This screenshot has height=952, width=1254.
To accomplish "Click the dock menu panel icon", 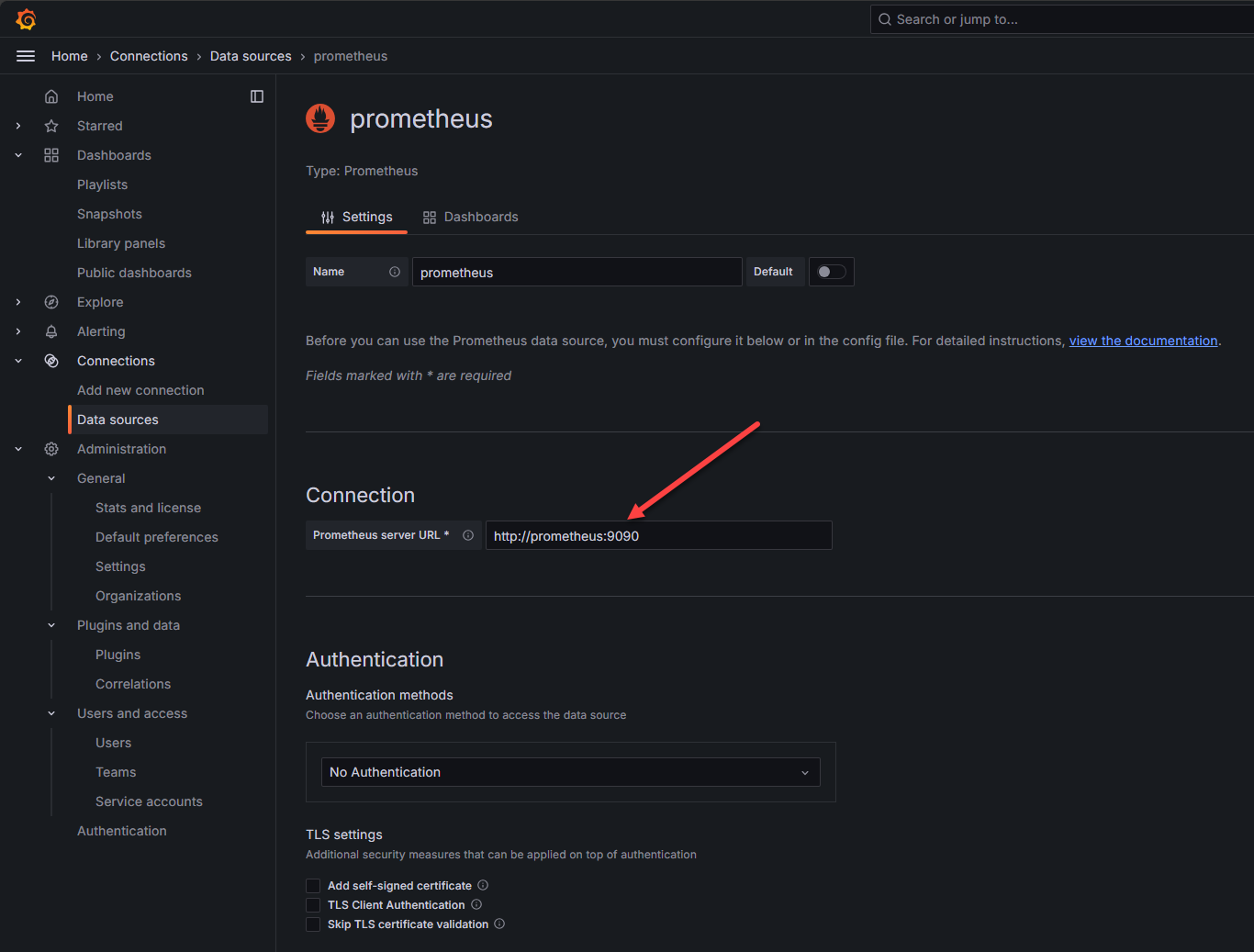I will (257, 96).
